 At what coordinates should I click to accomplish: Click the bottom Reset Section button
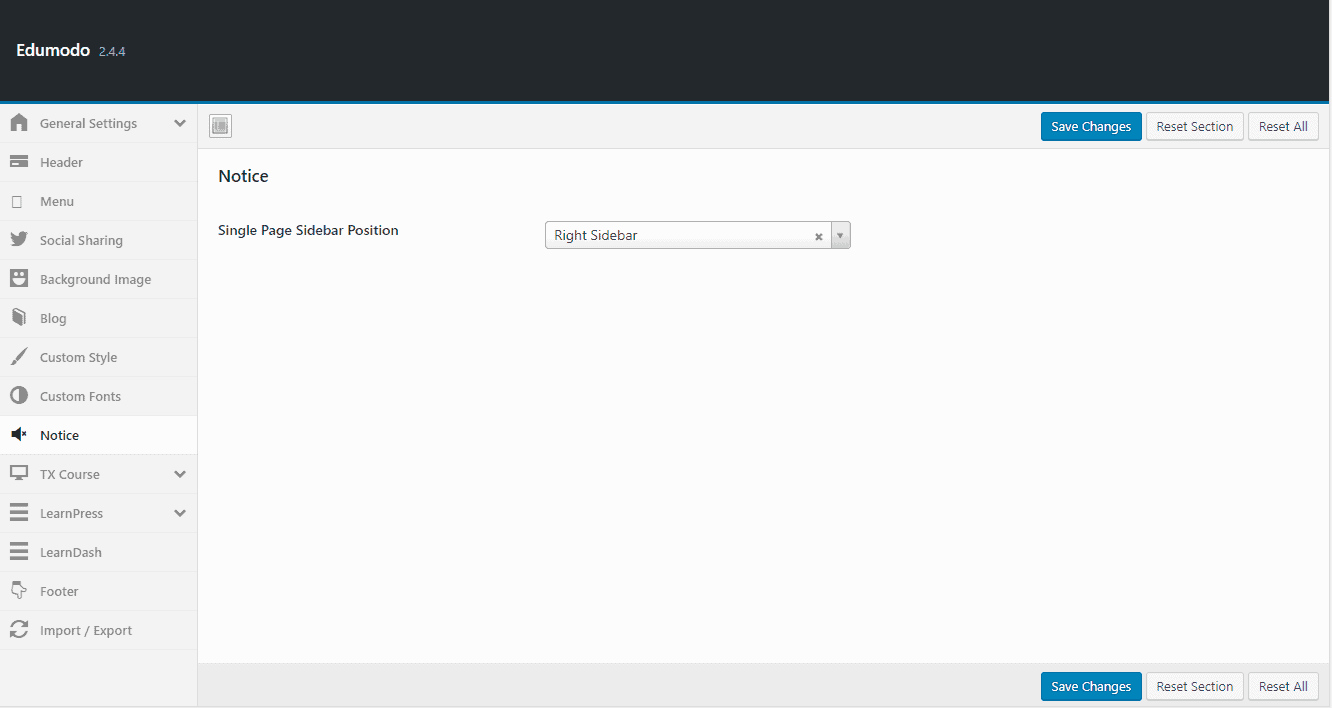[x=1194, y=687]
